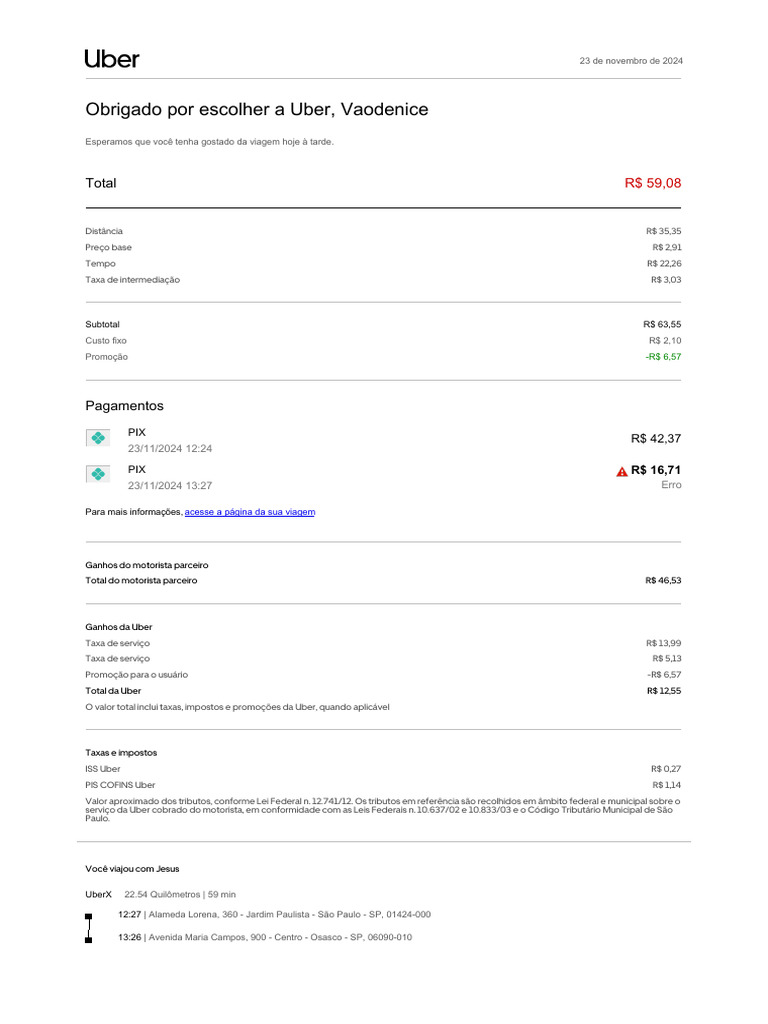
Task: Click the "Subtotal" row label
Action: click(x=102, y=325)
